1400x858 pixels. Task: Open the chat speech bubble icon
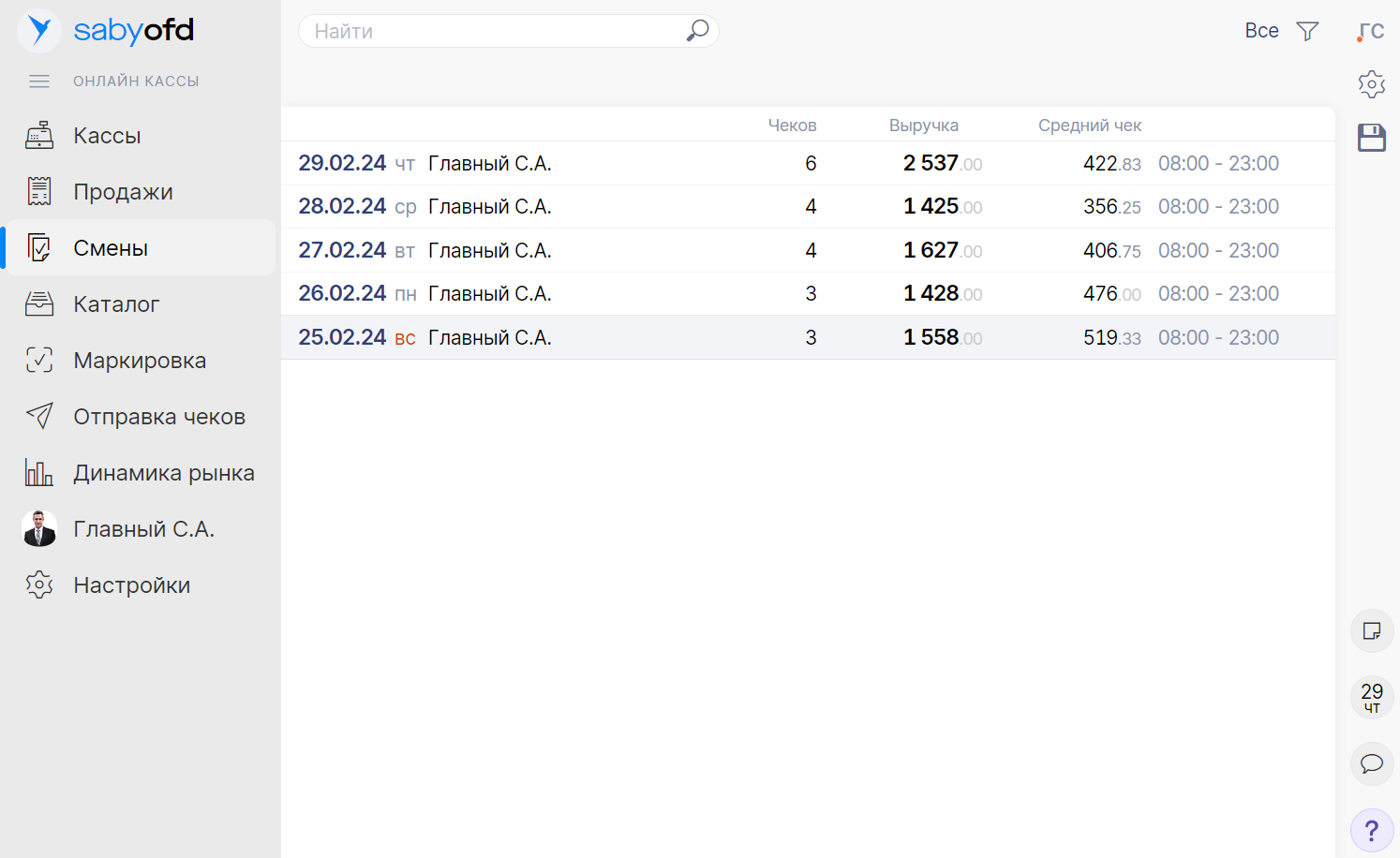click(x=1372, y=763)
